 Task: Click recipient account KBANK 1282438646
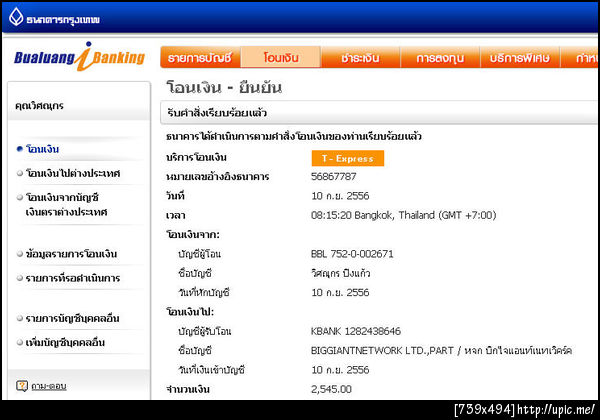pos(356,331)
